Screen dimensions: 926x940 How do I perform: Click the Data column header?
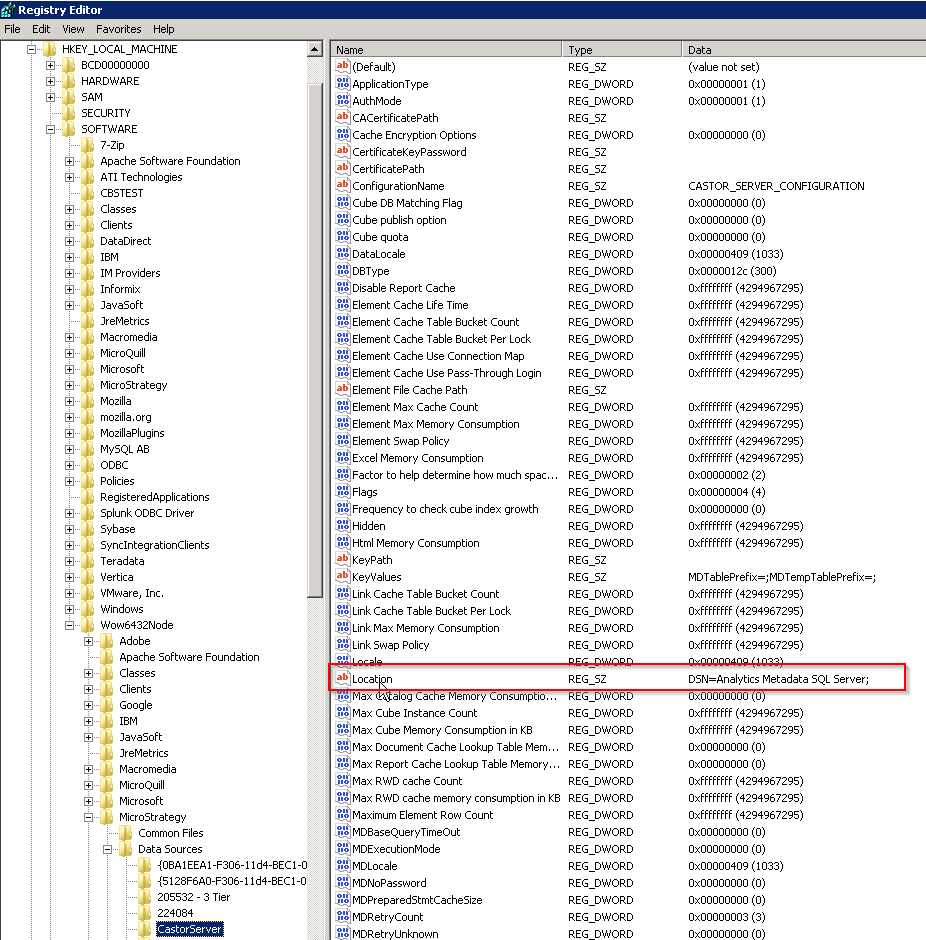(800, 49)
